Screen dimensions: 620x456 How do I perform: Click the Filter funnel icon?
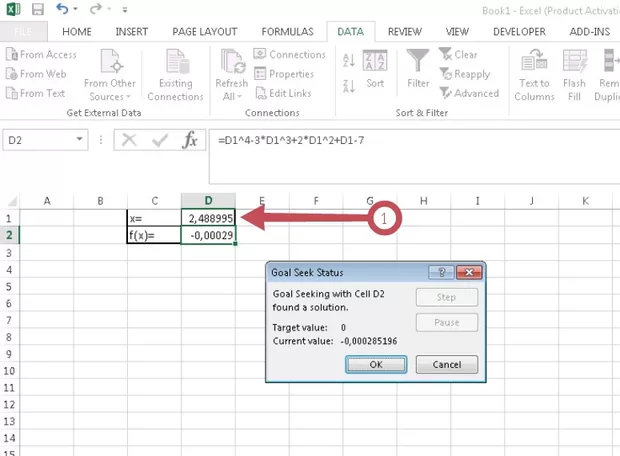pyautogui.click(x=418, y=62)
